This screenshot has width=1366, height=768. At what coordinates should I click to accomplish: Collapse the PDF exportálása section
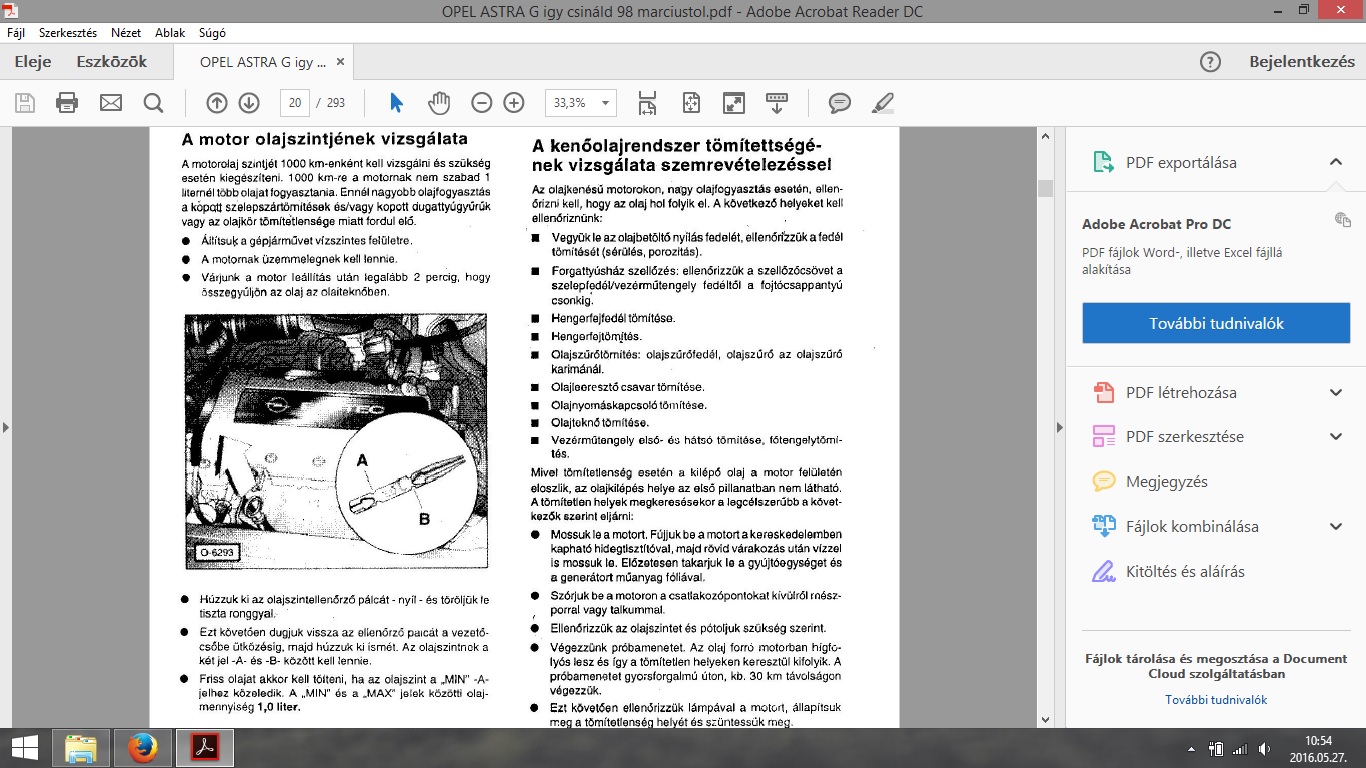1335,162
